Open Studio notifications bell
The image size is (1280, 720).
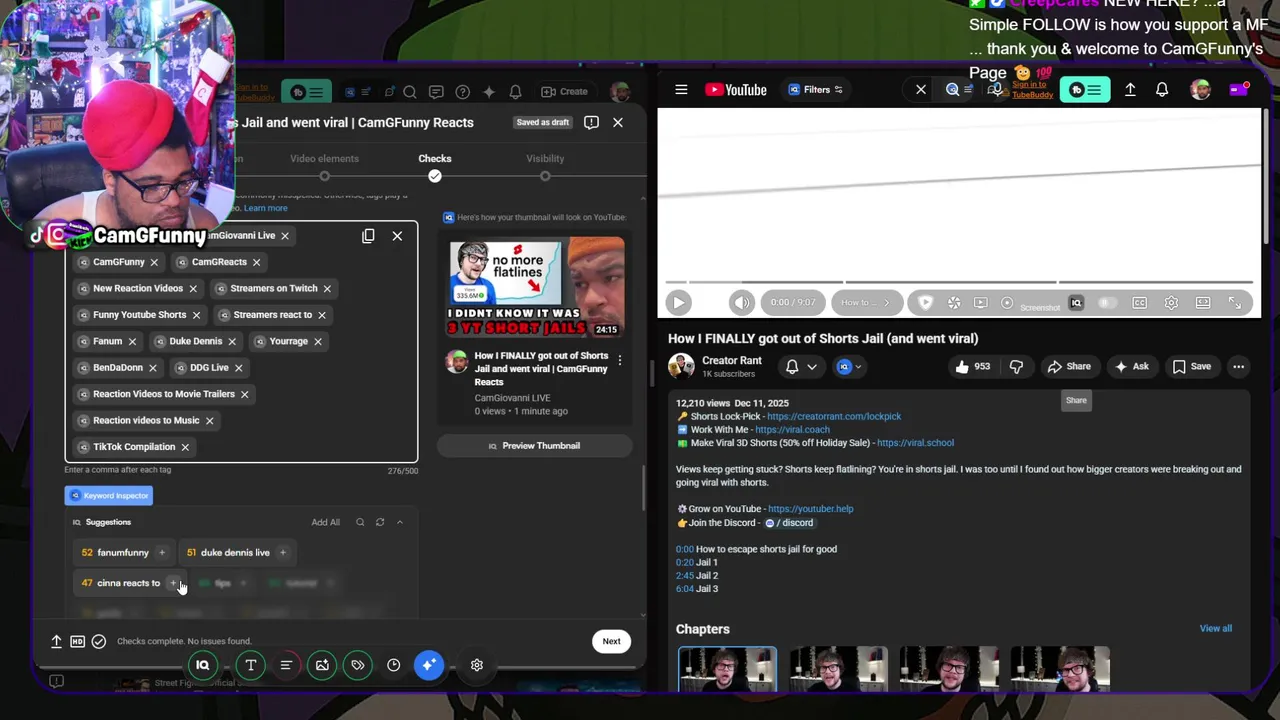pyautogui.click(x=515, y=92)
